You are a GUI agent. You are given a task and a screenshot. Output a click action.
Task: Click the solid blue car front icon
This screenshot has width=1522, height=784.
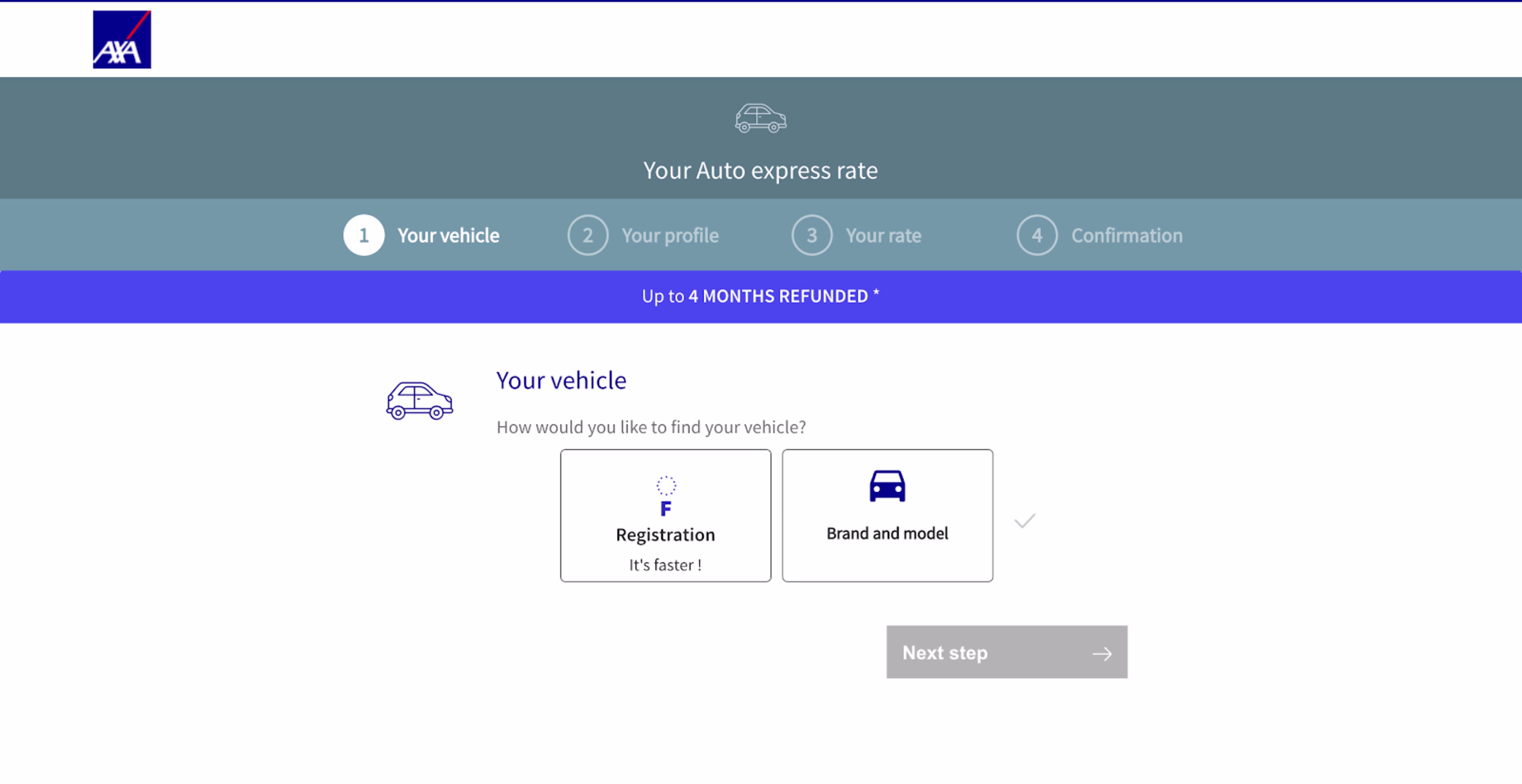click(x=887, y=486)
